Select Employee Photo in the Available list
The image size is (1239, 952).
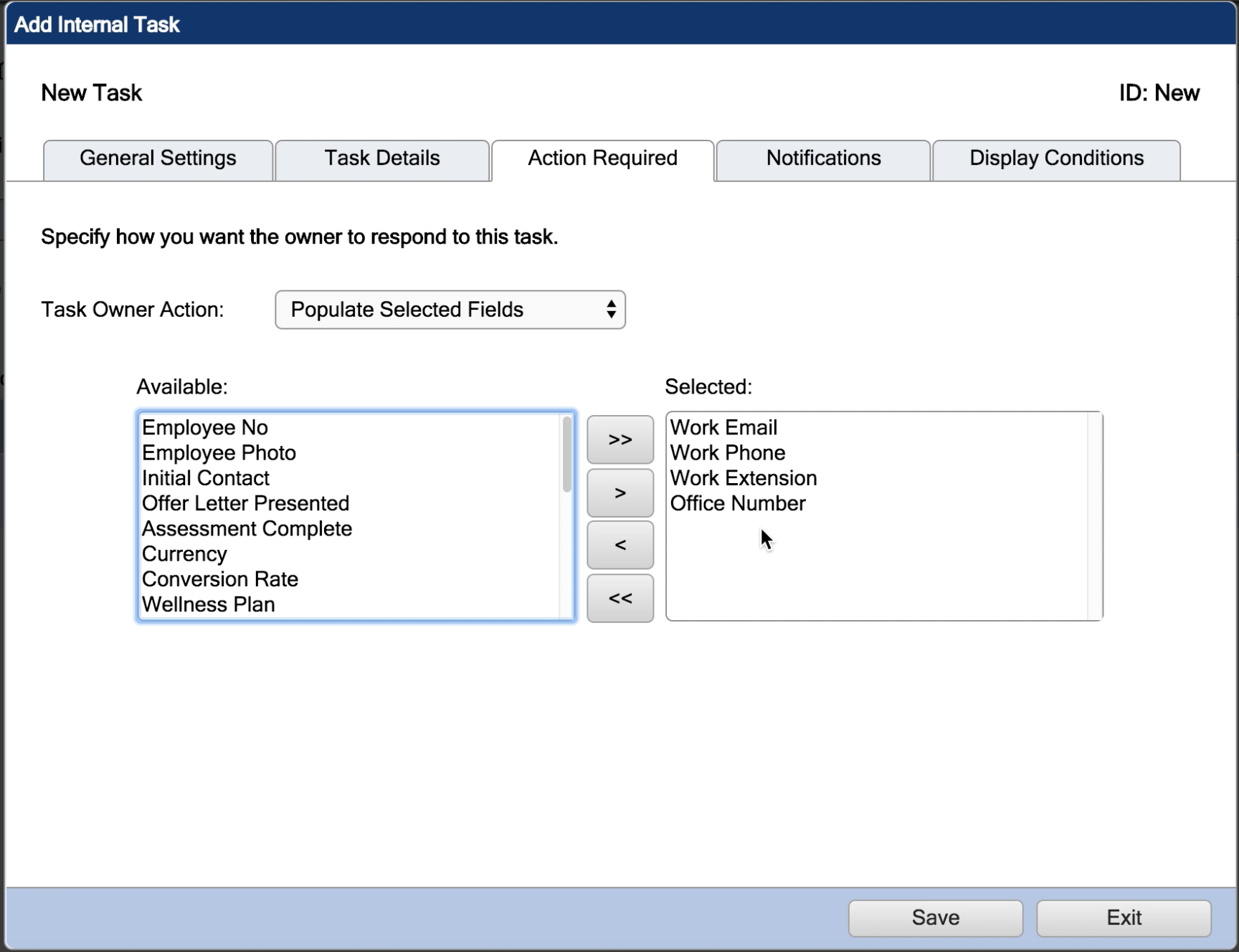(x=219, y=453)
